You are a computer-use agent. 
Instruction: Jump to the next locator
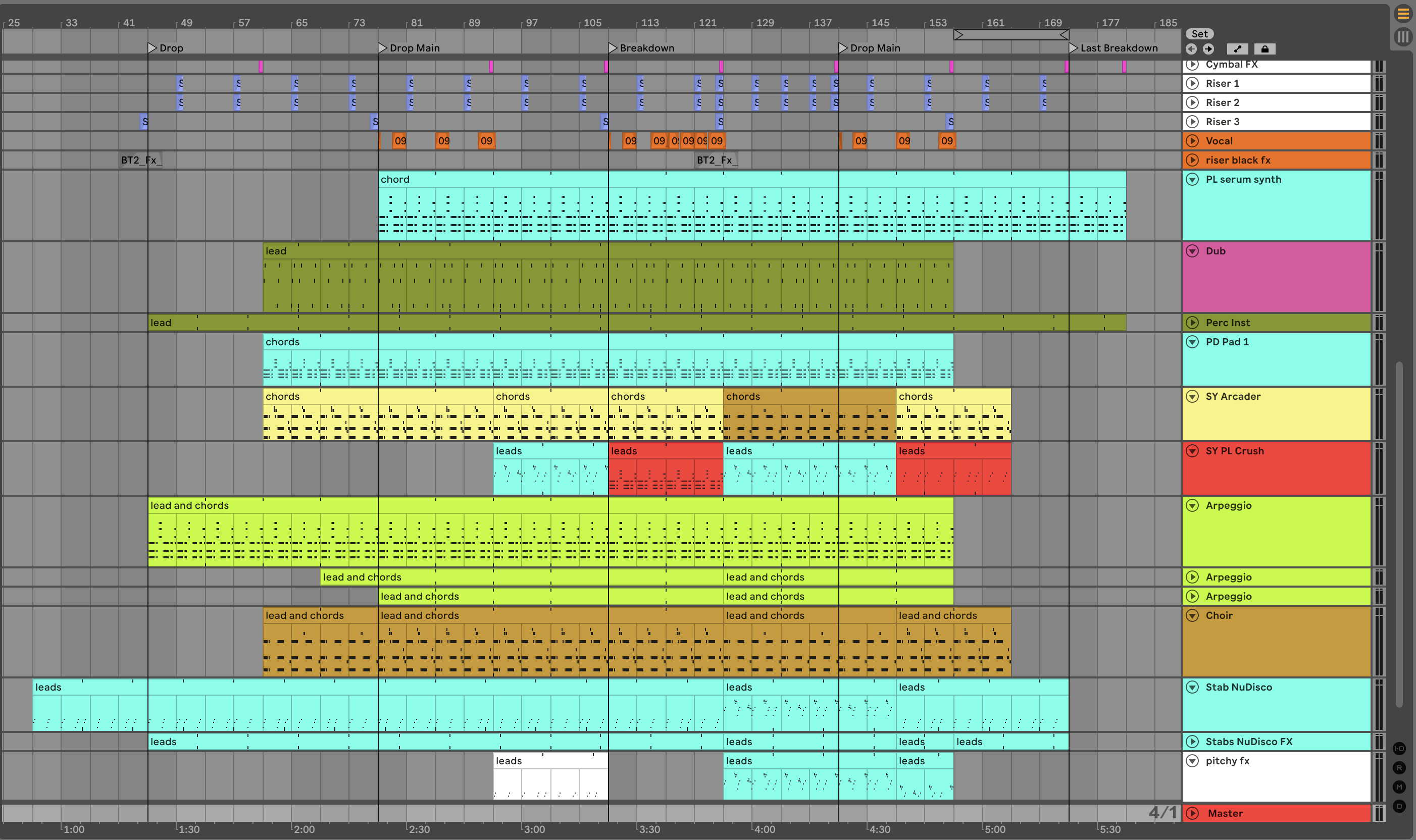[1208, 49]
